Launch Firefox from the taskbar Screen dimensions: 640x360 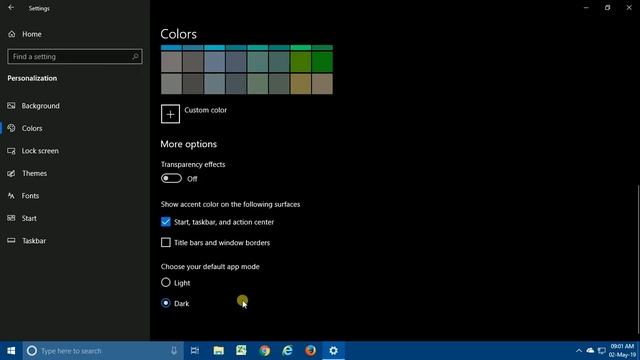[x=311, y=351]
